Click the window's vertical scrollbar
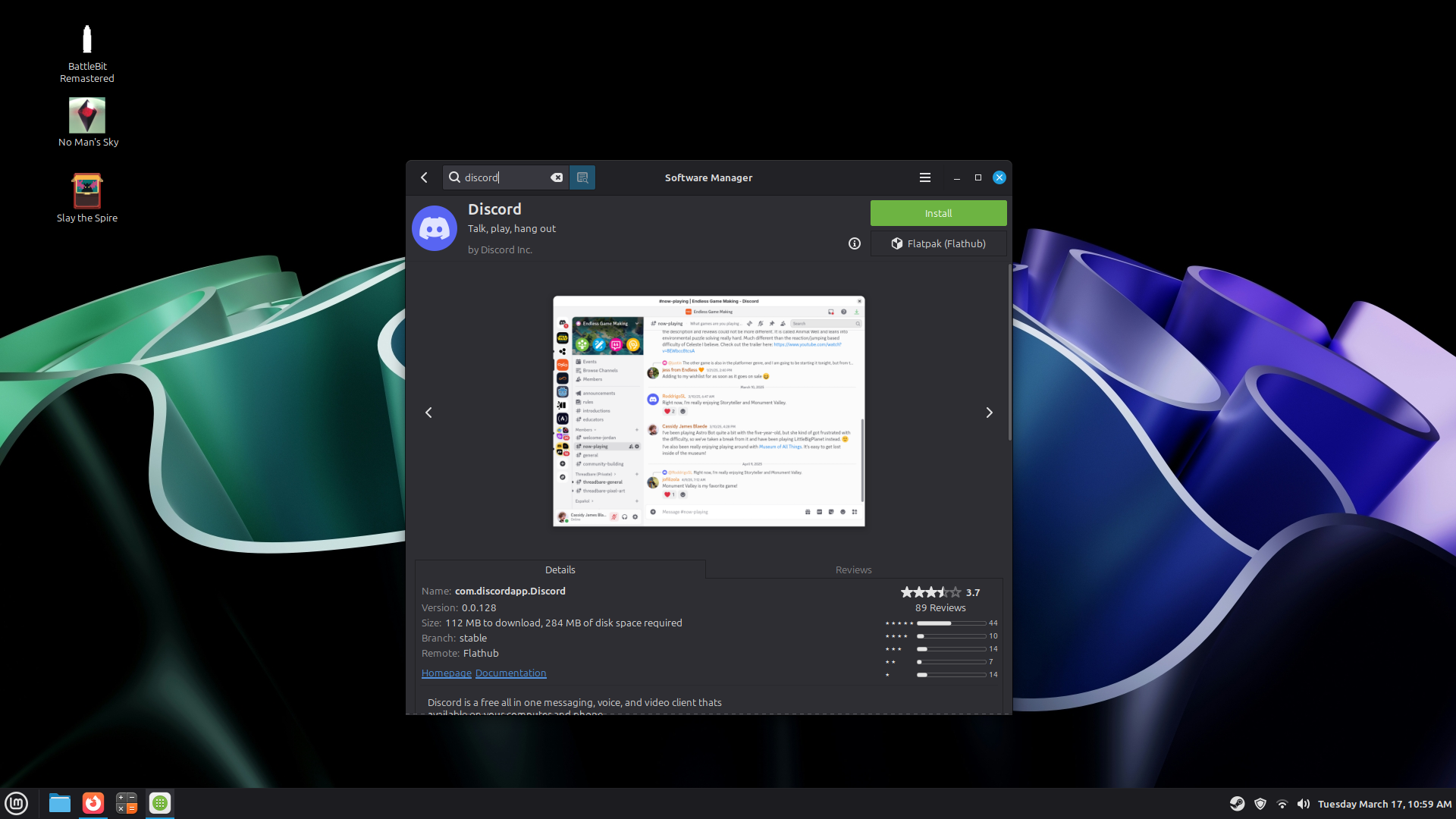Image resolution: width=1456 pixels, height=819 pixels. (1009, 353)
